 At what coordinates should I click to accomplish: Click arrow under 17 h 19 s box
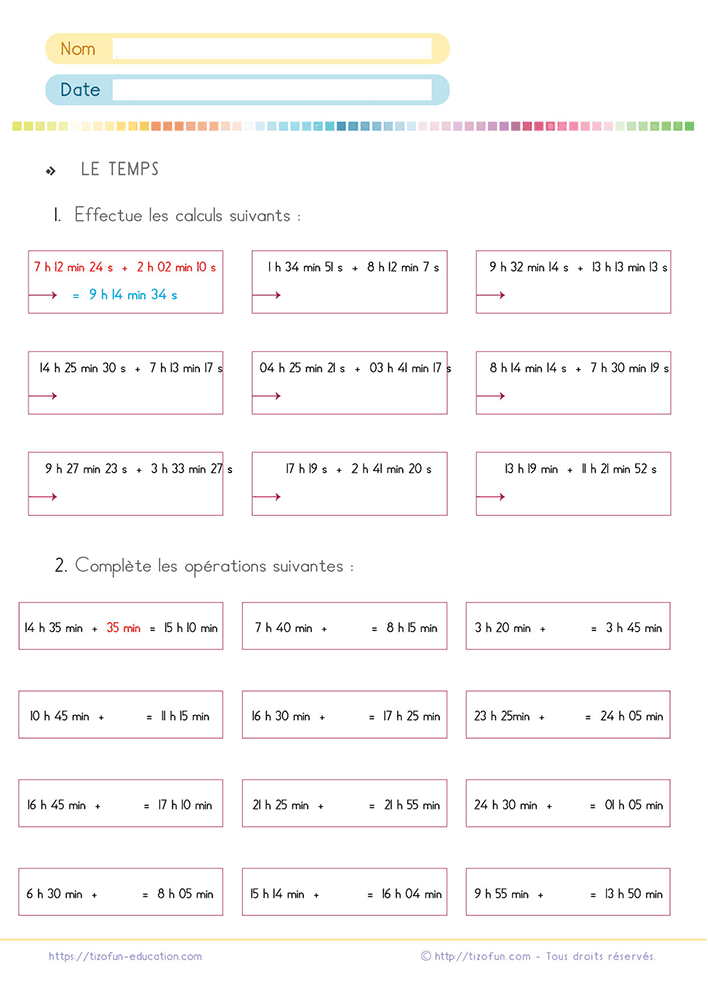pos(267,497)
